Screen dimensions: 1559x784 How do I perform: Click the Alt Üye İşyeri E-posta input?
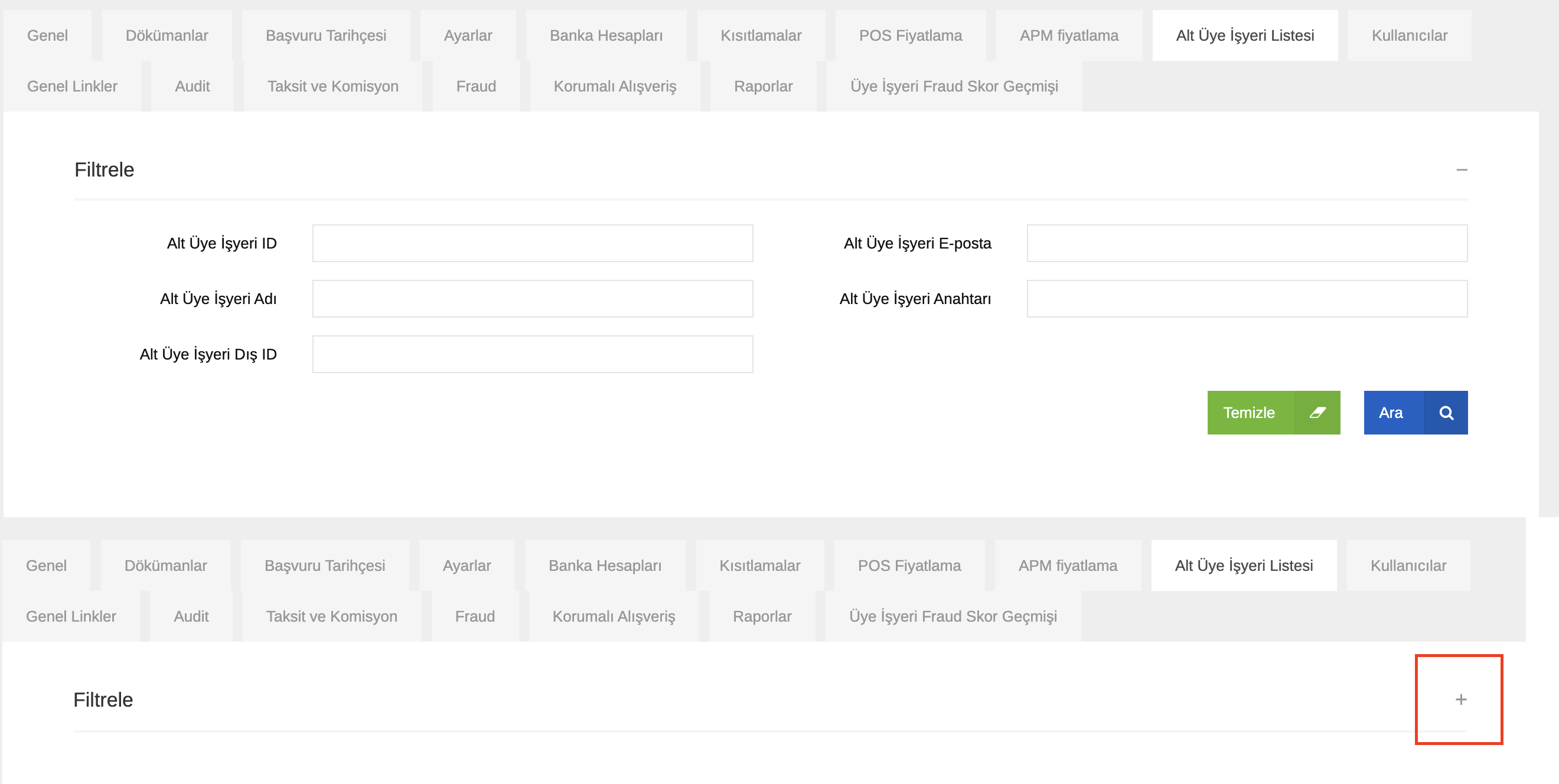tap(1246, 243)
